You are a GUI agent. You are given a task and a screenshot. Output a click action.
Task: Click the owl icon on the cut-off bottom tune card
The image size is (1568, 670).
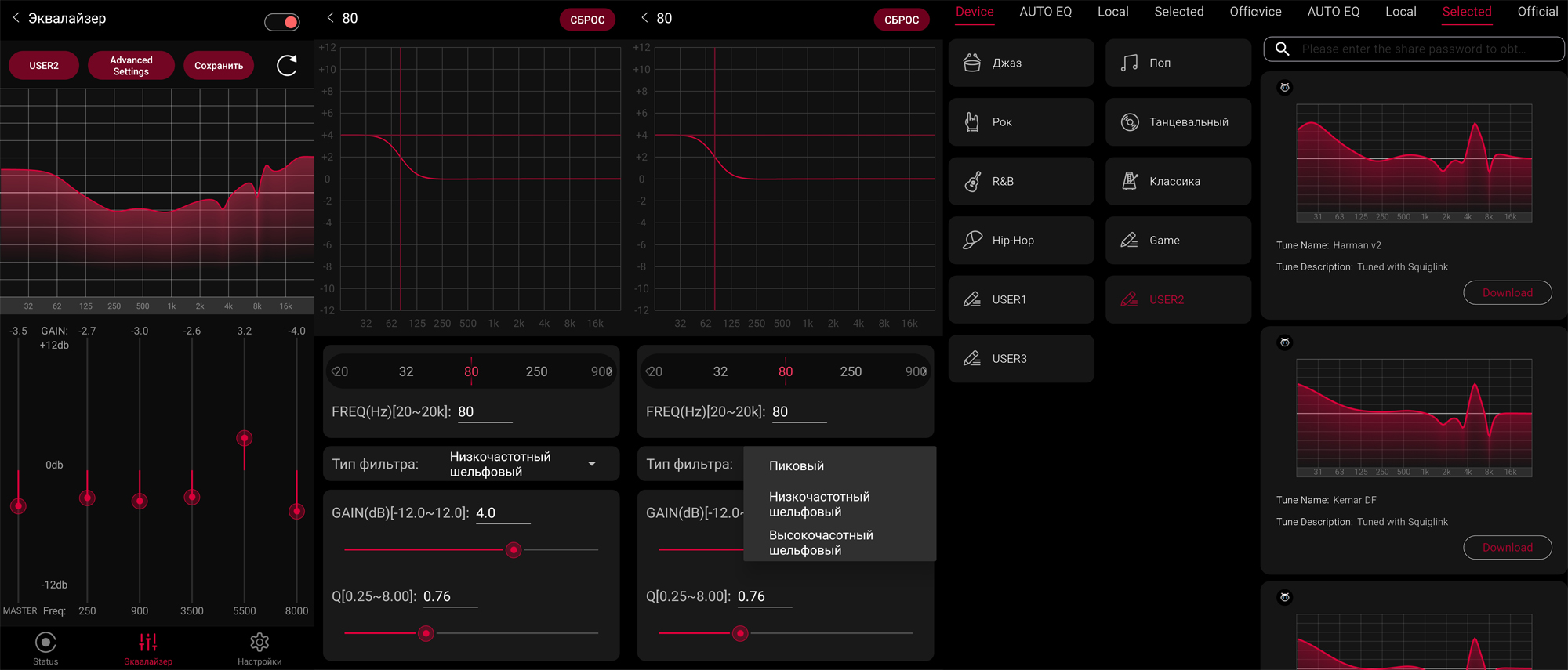point(1284,596)
